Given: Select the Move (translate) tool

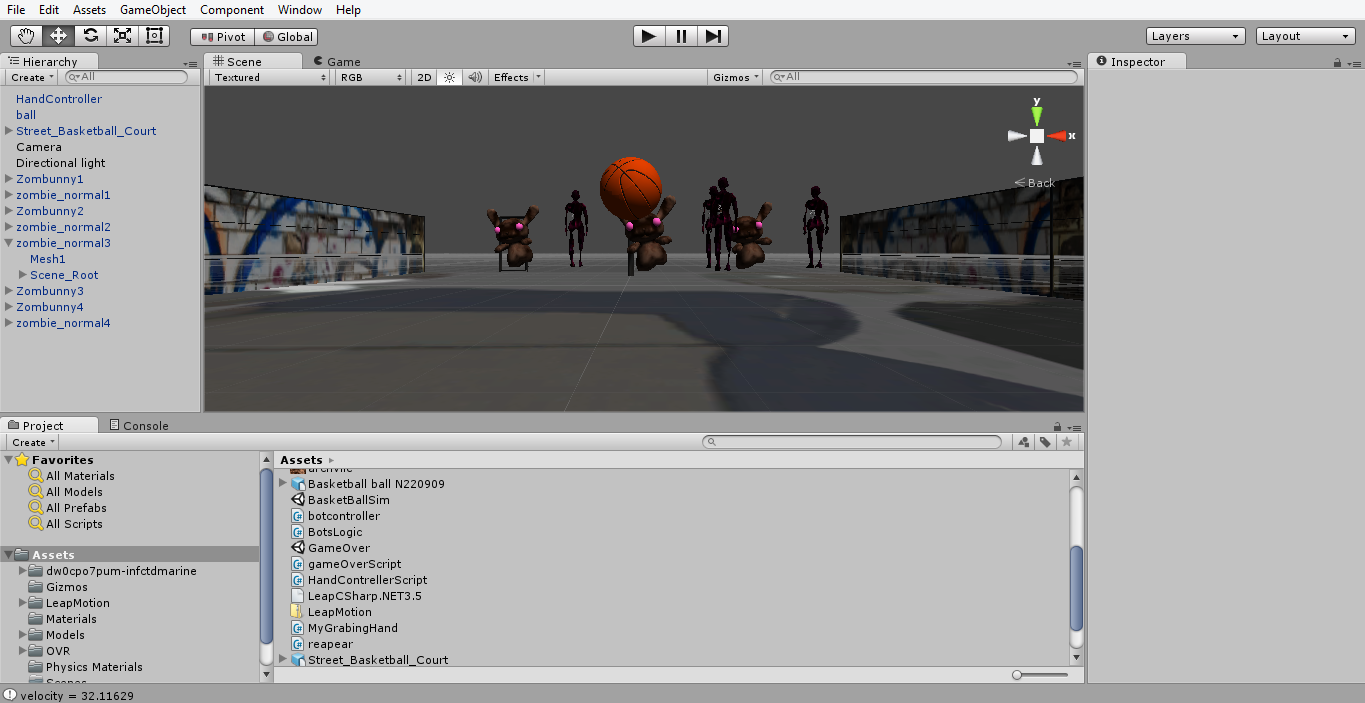Looking at the screenshot, I should point(59,36).
